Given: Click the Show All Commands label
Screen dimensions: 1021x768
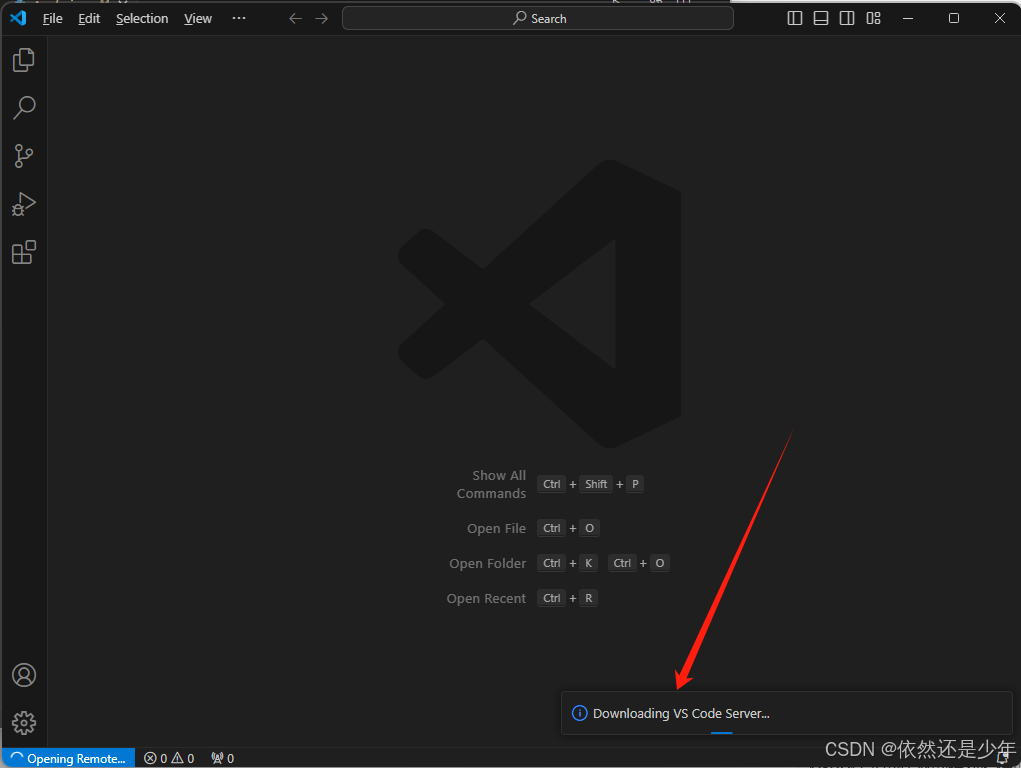Looking at the screenshot, I should (x=492, y=484).
